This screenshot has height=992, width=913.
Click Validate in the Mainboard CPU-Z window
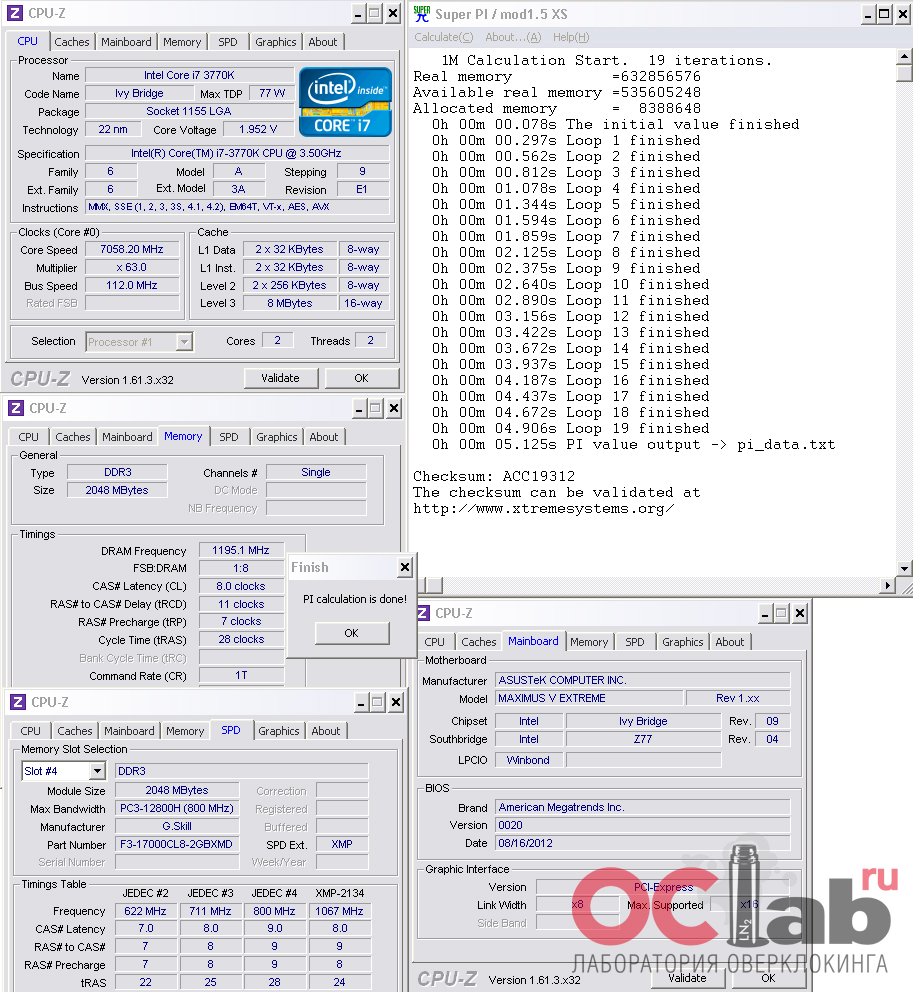(x=687, y=978)
